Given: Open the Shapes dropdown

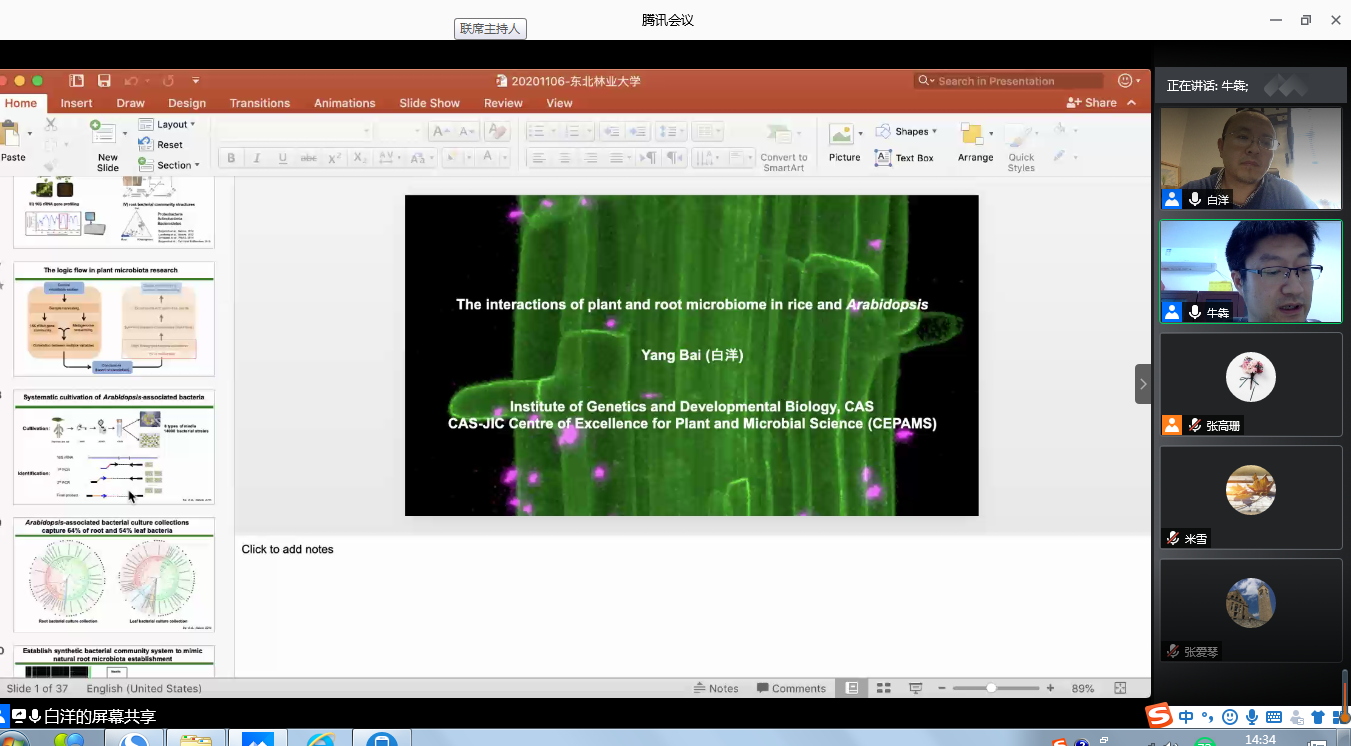Looking at the screenshot, I should tap(905, 132).
